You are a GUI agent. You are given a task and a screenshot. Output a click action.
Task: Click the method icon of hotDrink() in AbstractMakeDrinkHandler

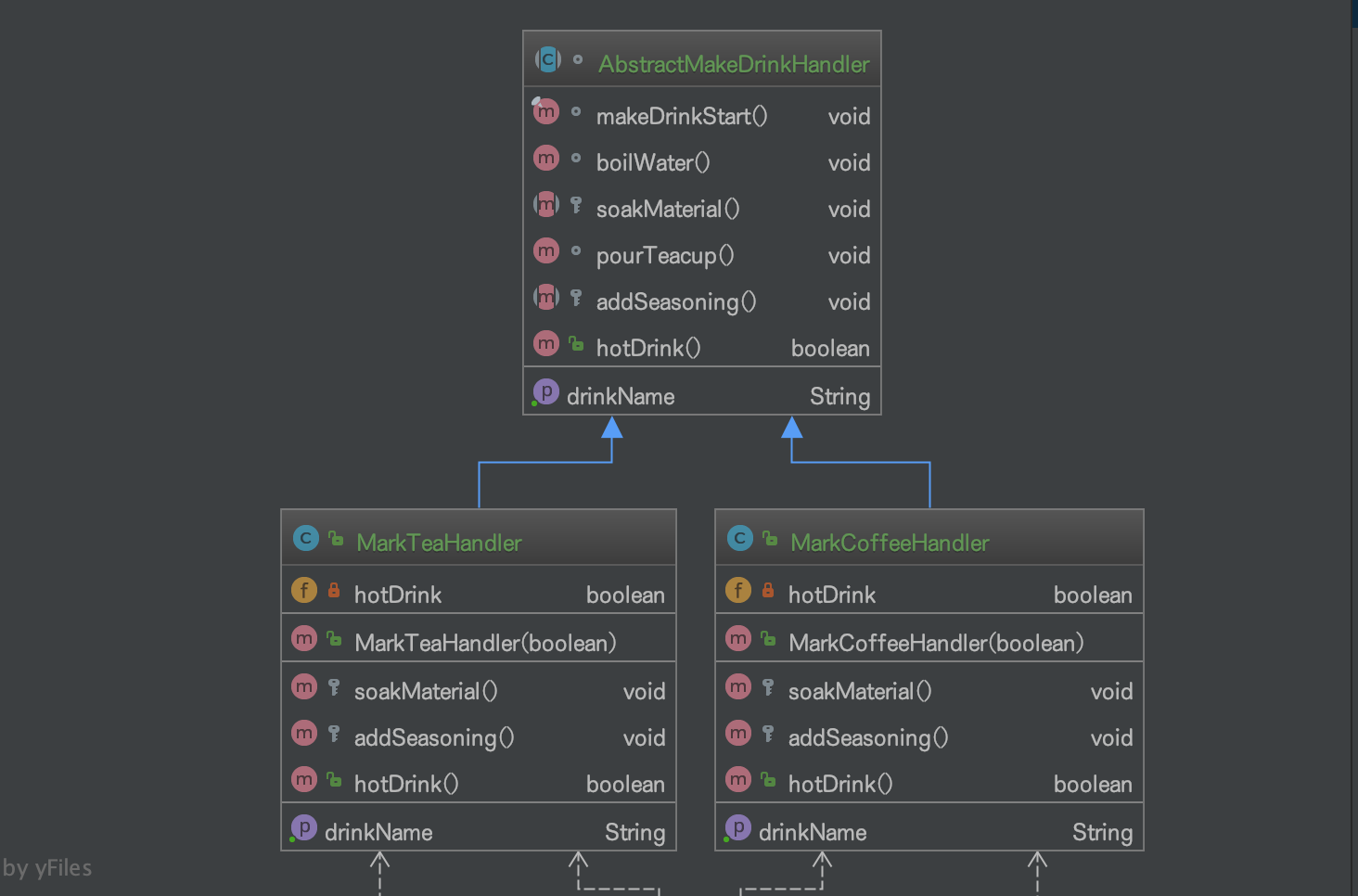click(546, 343)
